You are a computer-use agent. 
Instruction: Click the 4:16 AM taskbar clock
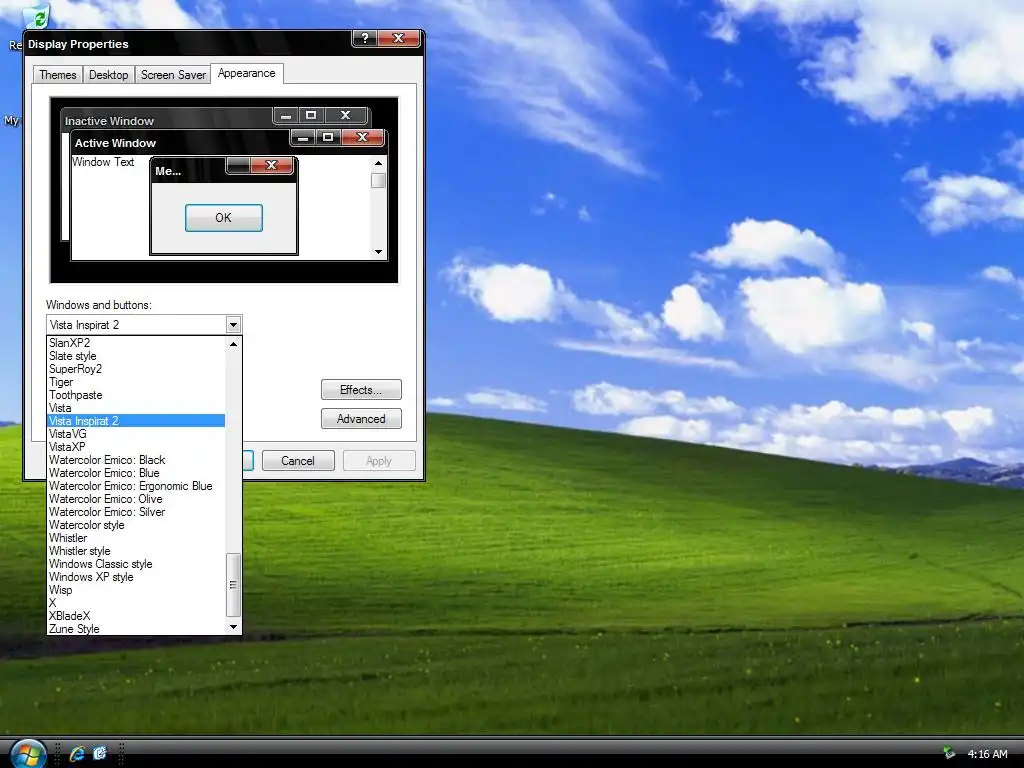(987, 754)
